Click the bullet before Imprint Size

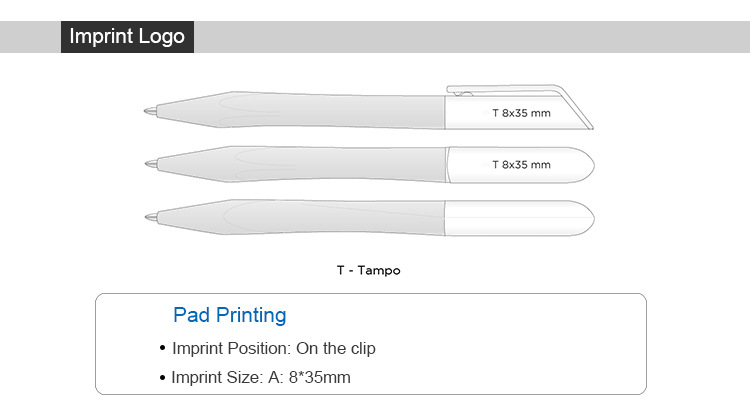163,378
